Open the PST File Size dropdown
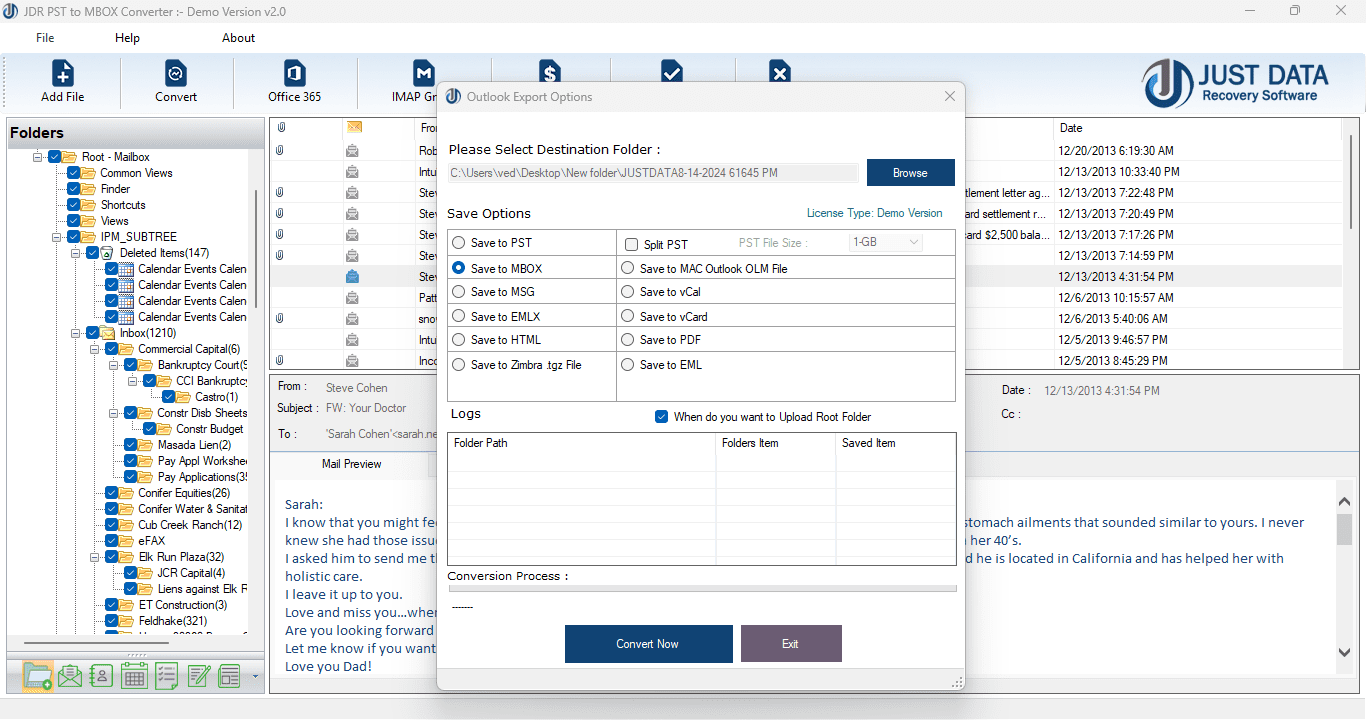The height and width of the screenshot is (720, 1366). point(885,243)
